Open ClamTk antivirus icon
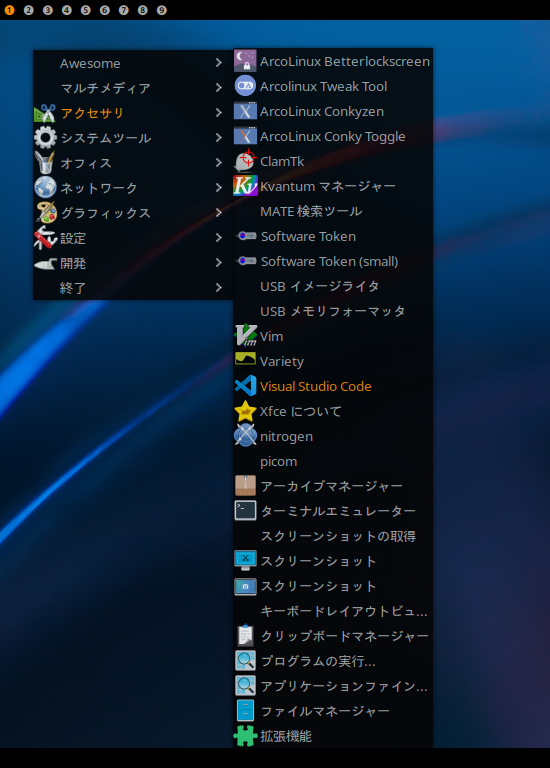550x768 pixels. click(x=245, y=161)
